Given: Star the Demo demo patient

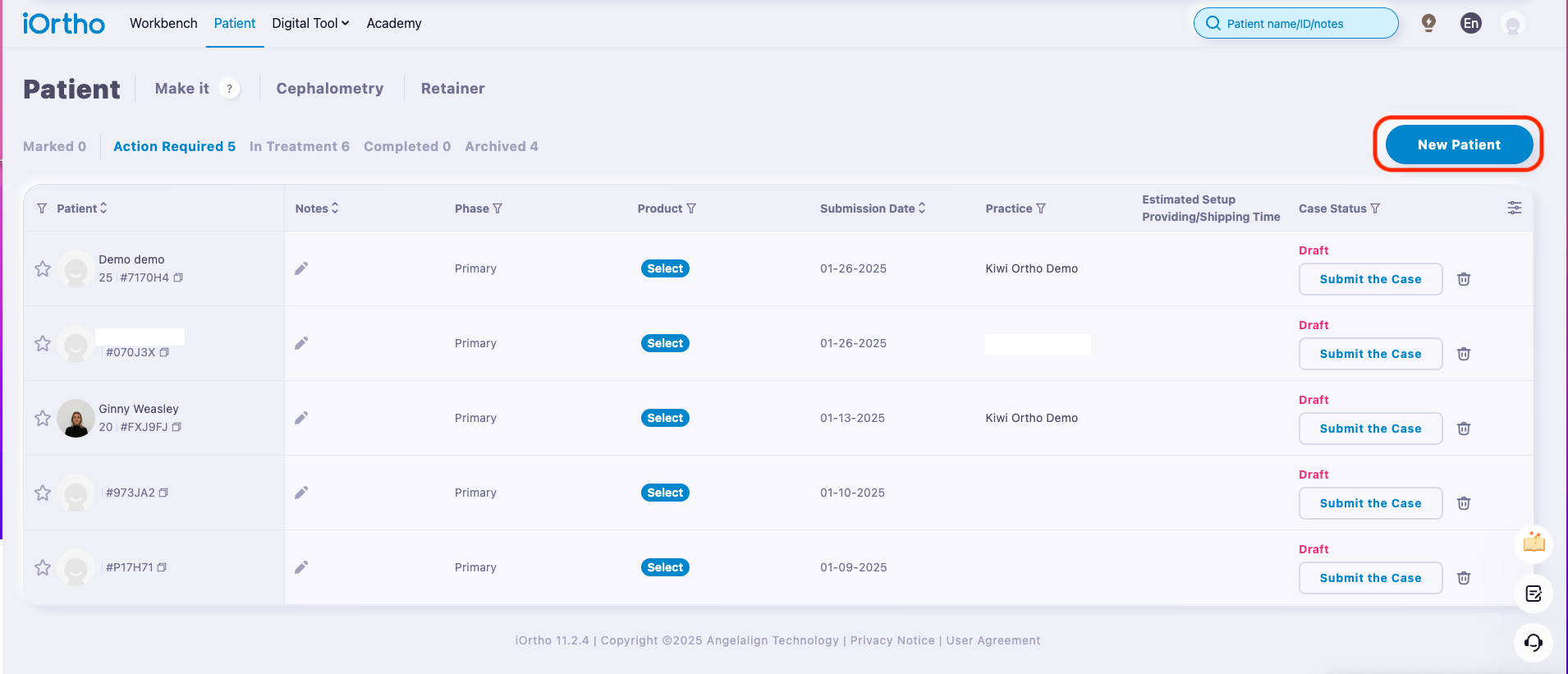Looking at the screenshot, I should [43, 268].
